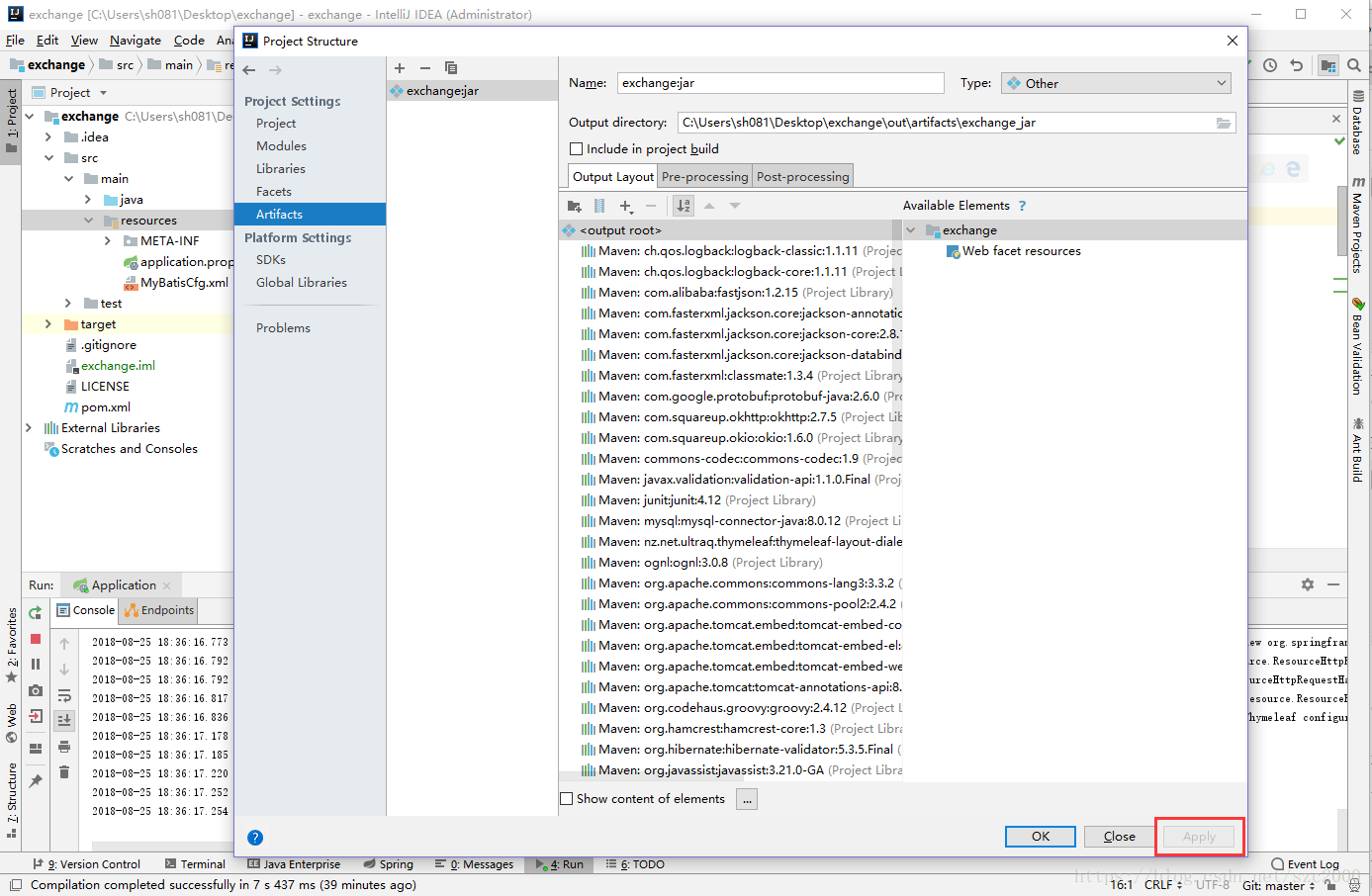1372x896 pixels.
Task: Click the blue help icon at dialog bottom
Action: click(255, 838)
